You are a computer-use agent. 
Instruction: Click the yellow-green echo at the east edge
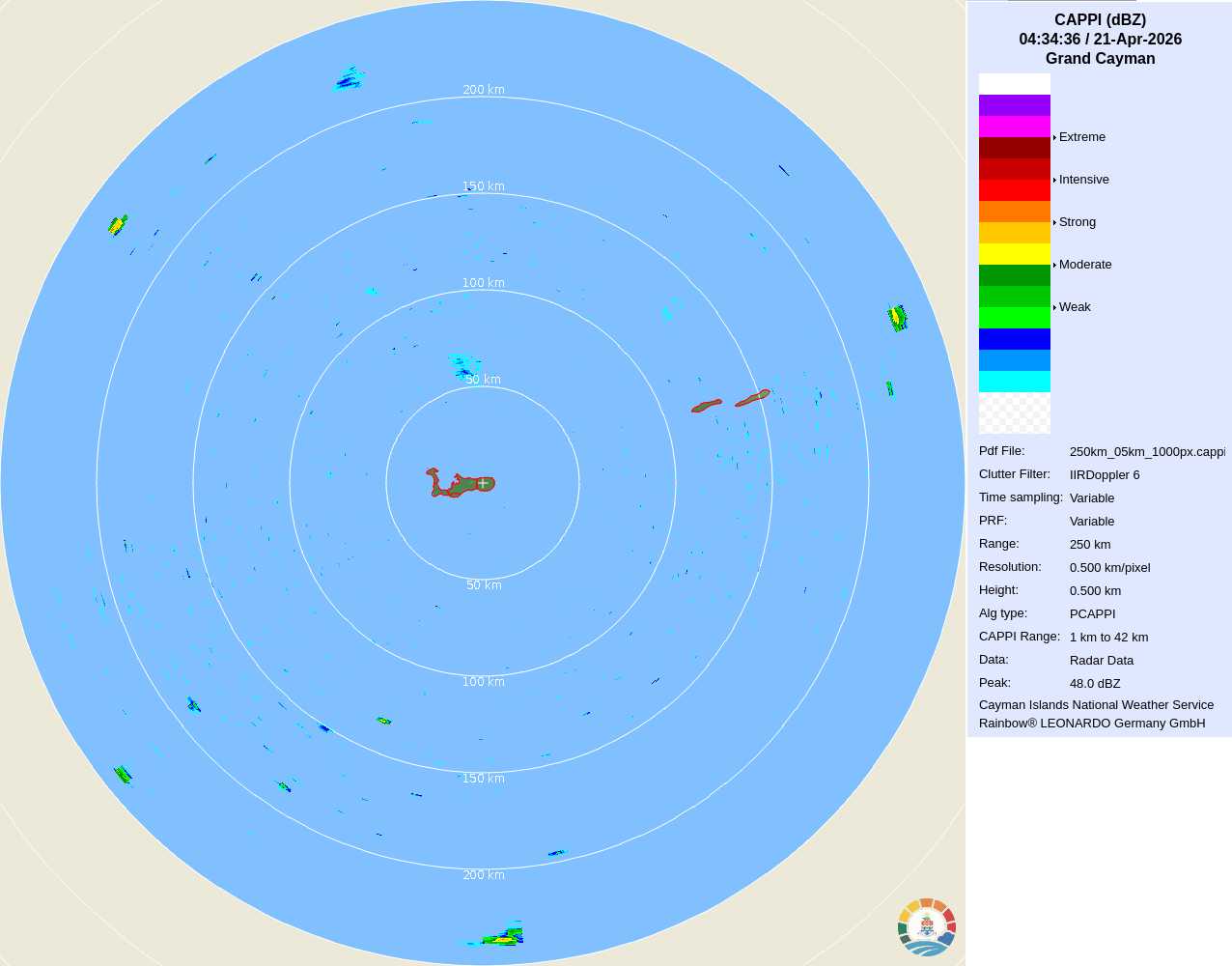point(897,317)
